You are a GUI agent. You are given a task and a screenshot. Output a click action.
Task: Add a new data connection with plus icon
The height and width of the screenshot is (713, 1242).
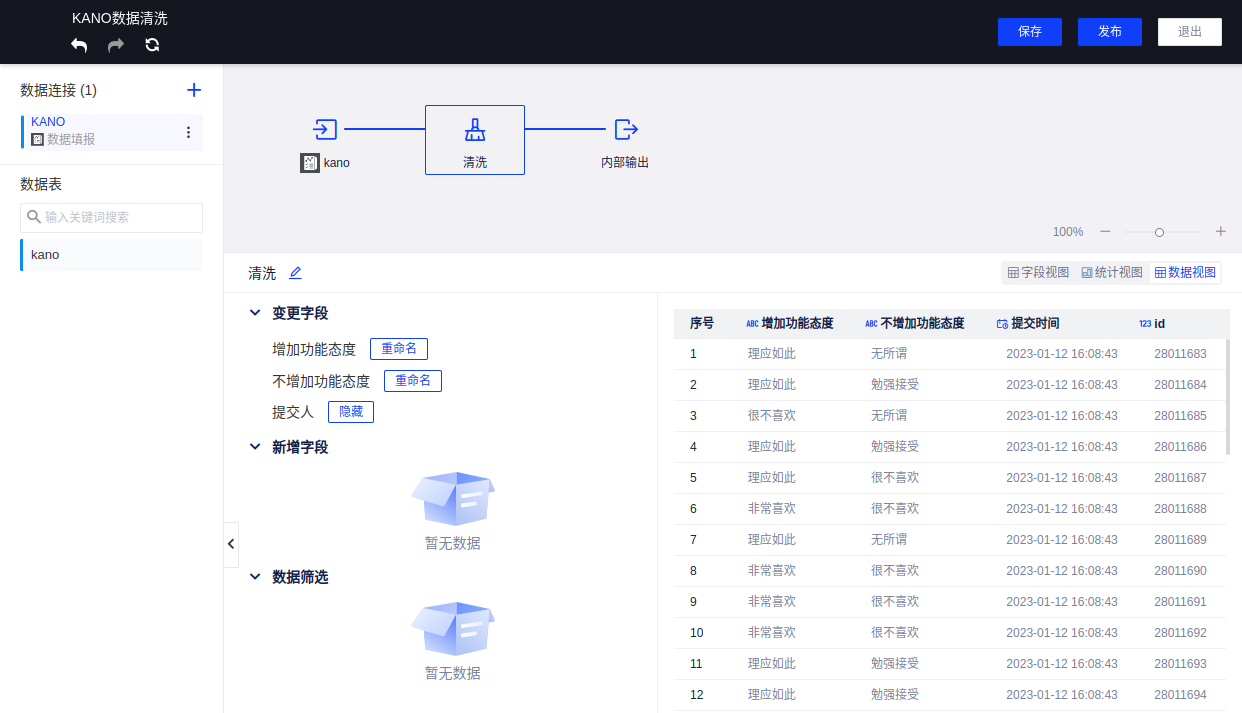click(x=194, y=90)
